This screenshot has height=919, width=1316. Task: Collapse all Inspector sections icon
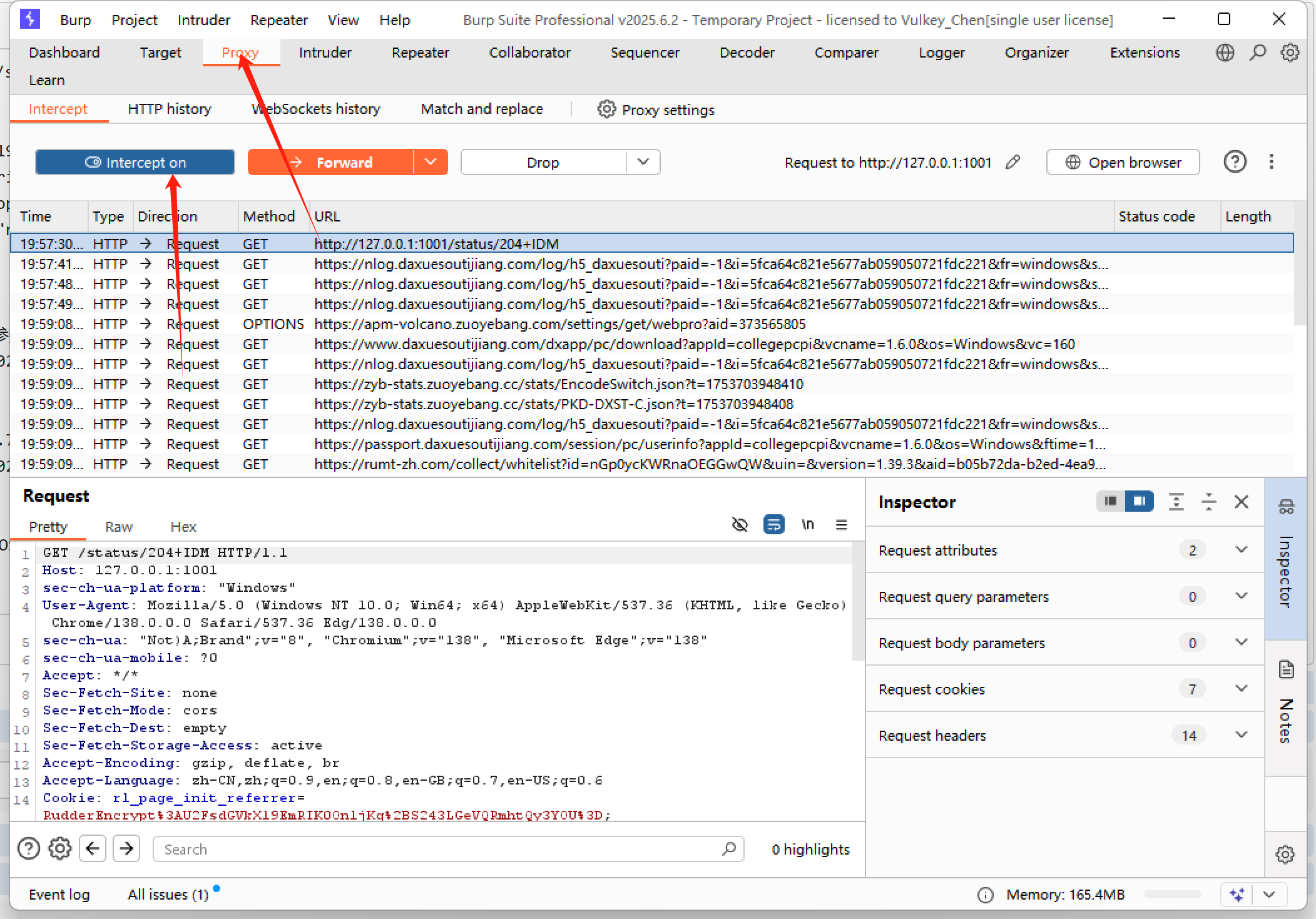pyautogui.click(x=1209, y=502)
